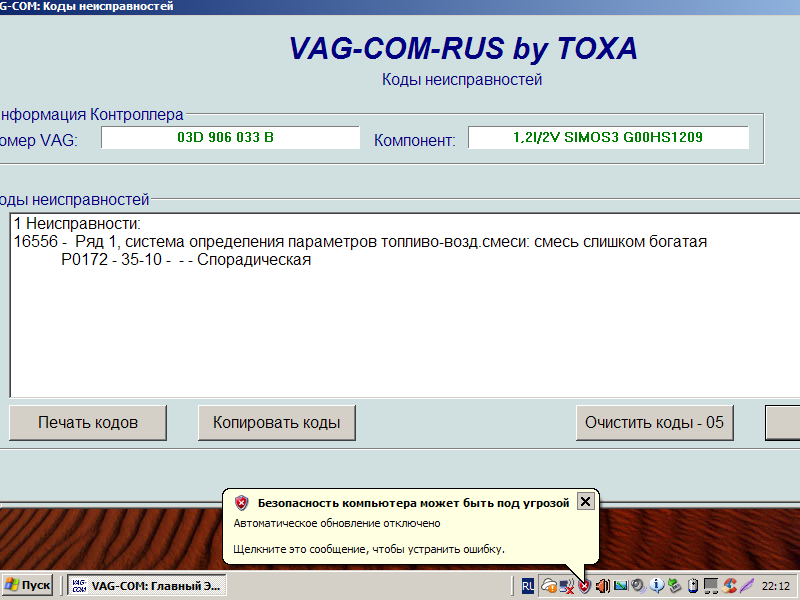Click the safely remove hardware tray icon
The height and width of the screenshot is (600, 800).
point(674,586)
